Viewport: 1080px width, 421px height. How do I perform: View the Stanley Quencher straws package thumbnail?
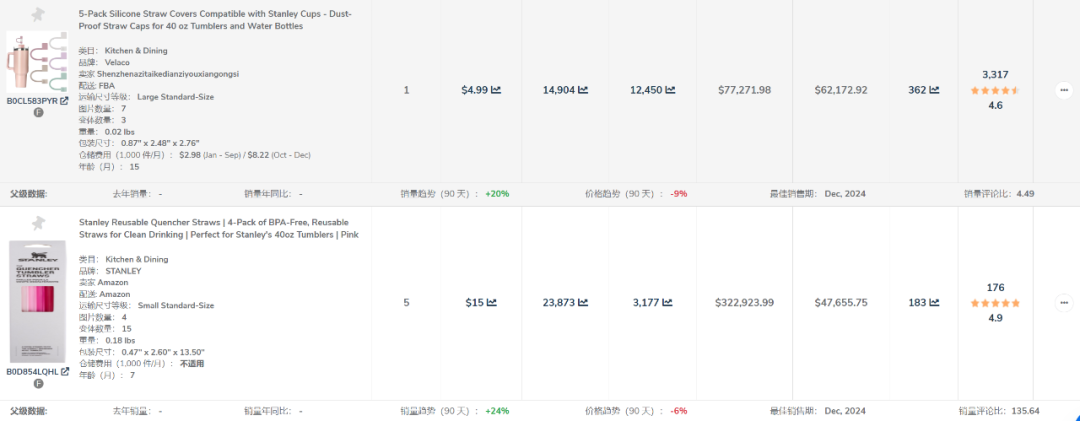click(x=38, y=302)
